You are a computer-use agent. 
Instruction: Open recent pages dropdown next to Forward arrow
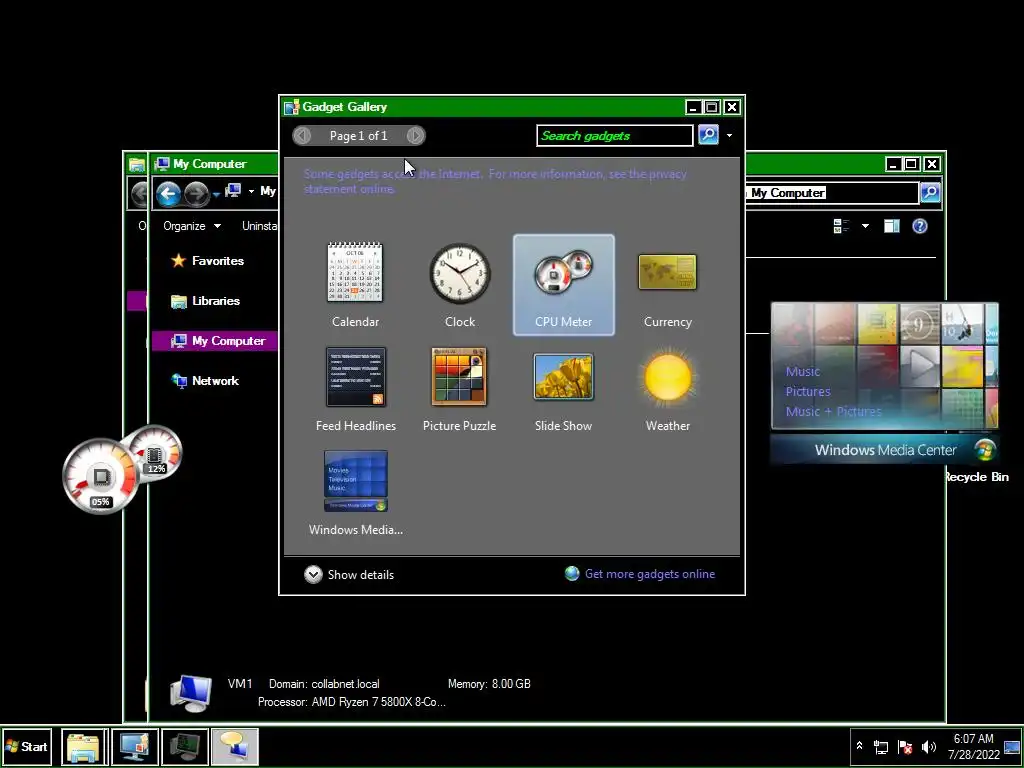click(217, 194)
